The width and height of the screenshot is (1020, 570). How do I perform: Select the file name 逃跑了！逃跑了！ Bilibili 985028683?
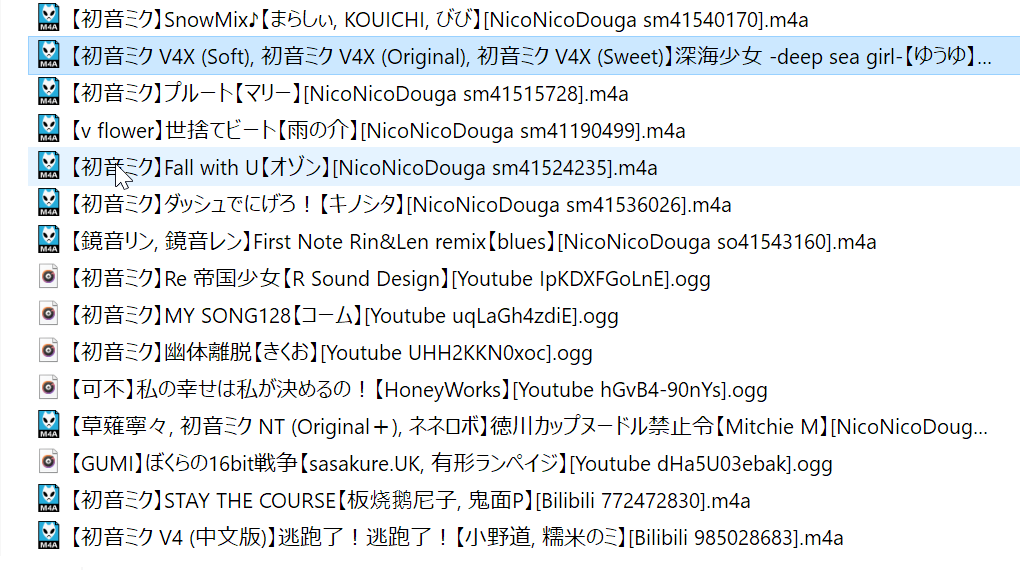pyautogui.click(x=456, y=538)
